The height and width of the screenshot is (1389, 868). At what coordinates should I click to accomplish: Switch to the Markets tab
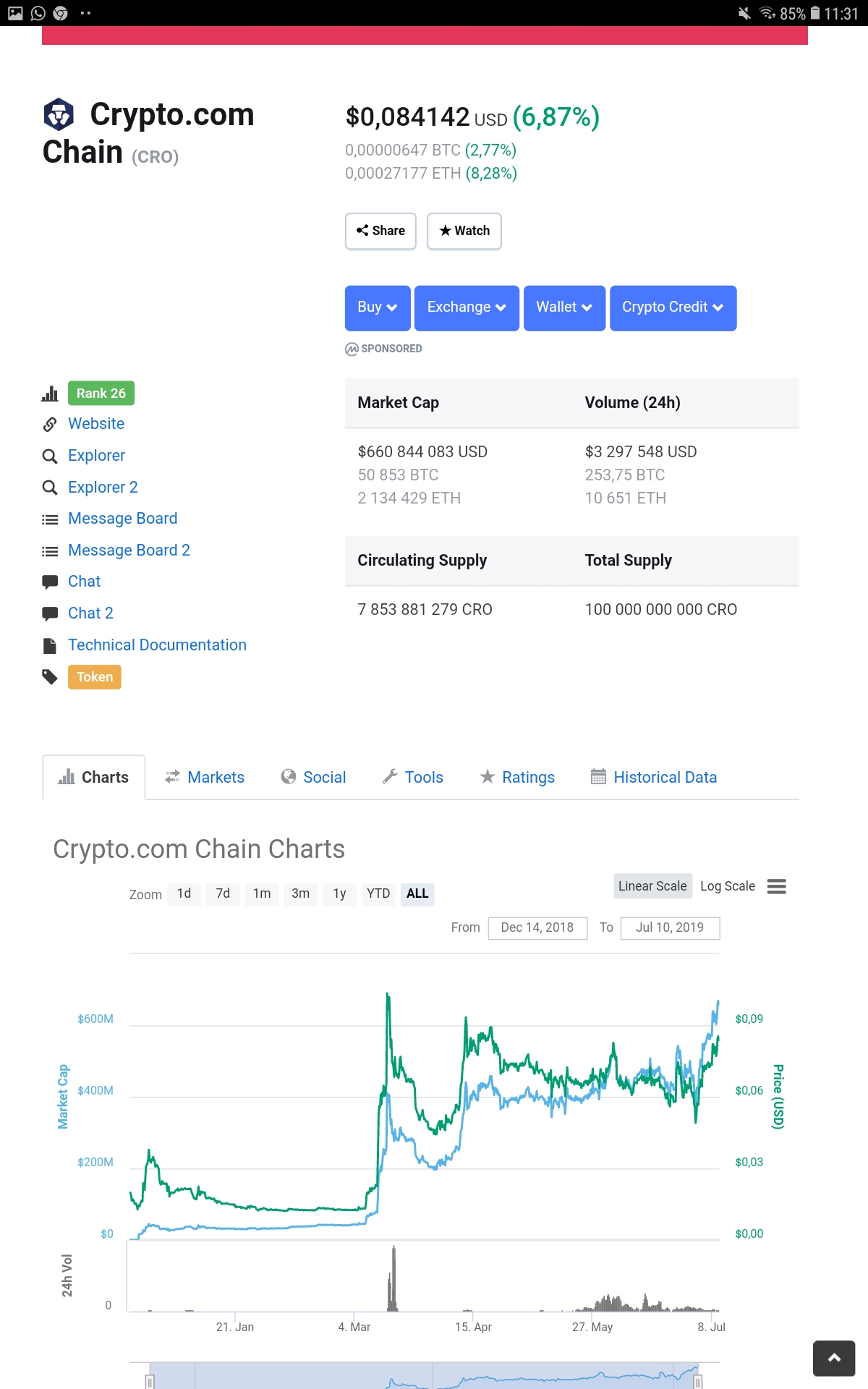205,778
